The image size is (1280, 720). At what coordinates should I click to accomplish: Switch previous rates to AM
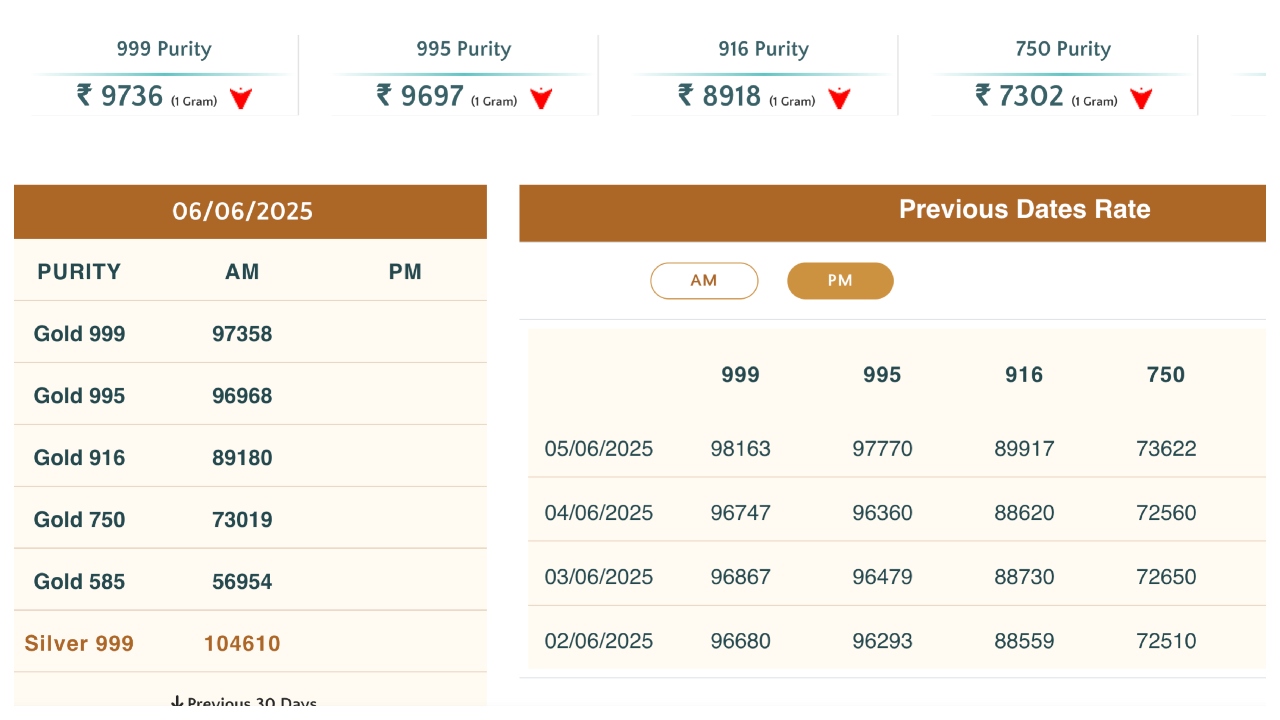[x=704, y=281]
